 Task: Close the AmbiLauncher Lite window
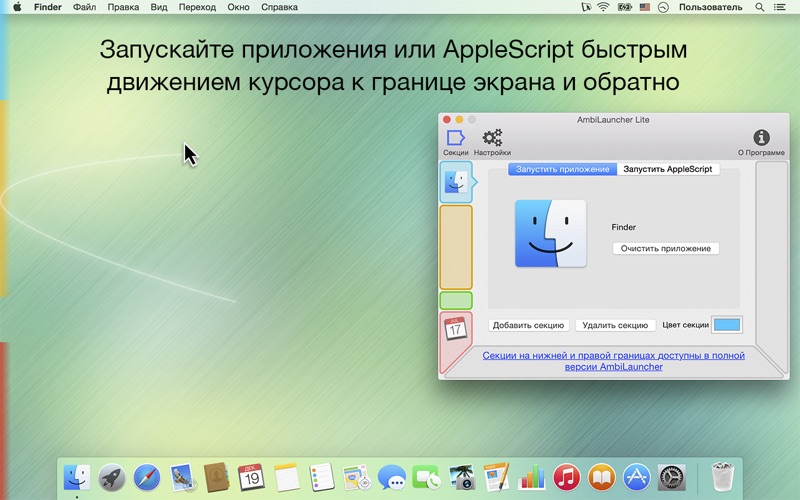point(447,119)
